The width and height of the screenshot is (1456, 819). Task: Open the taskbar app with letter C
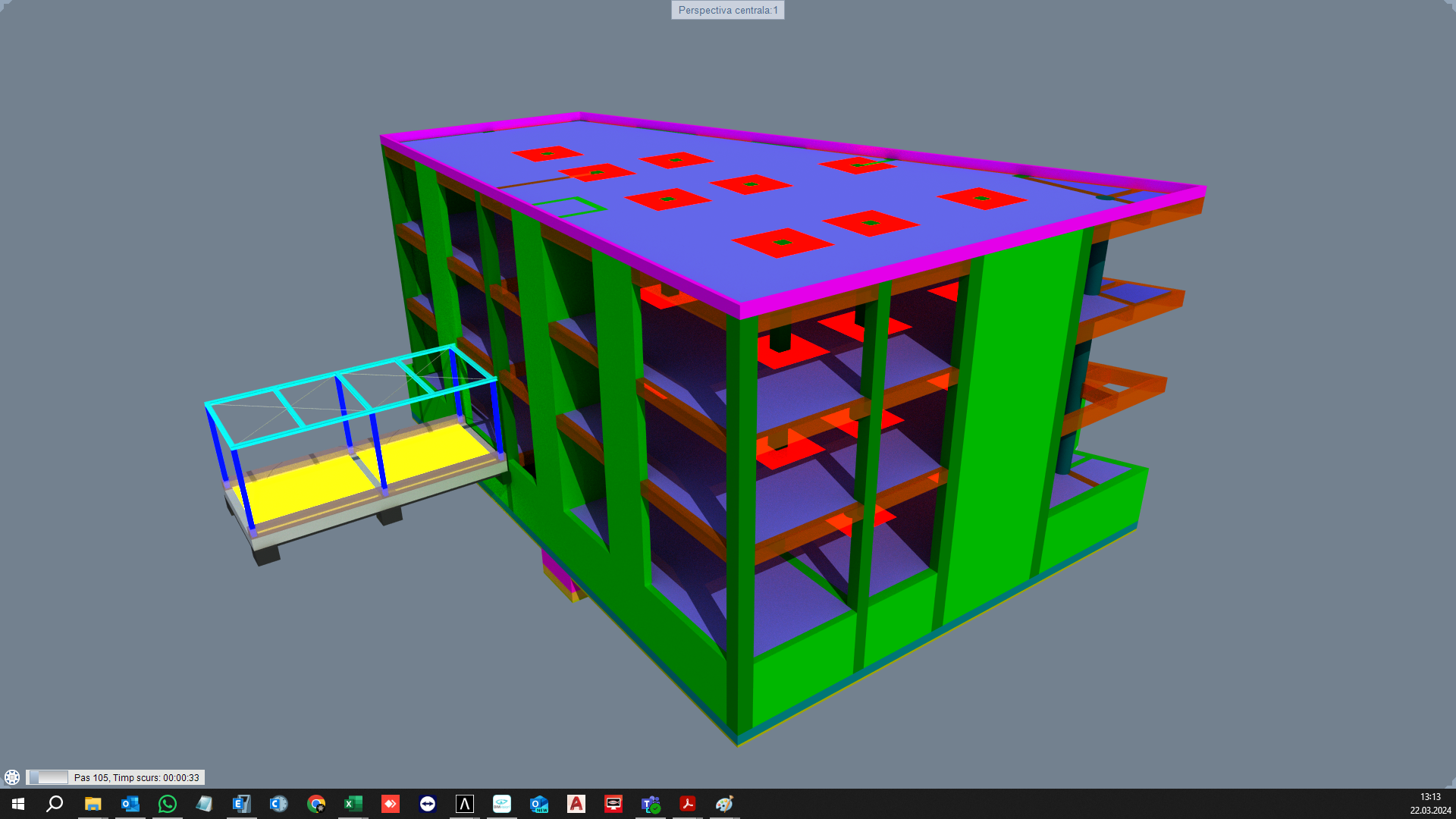tap(278, 804)
